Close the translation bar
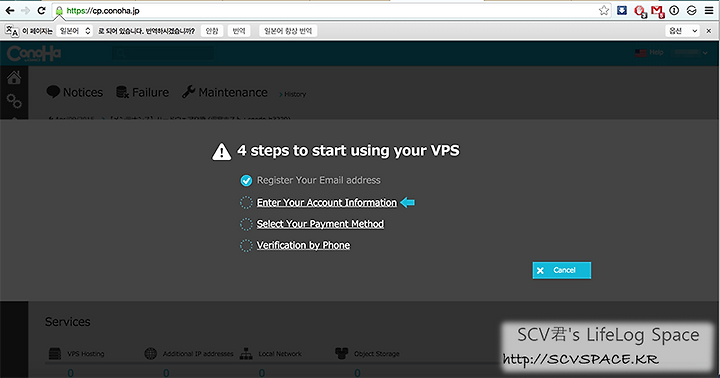The height and width of the screenshot is (378, 720). (x=709, y=31)
